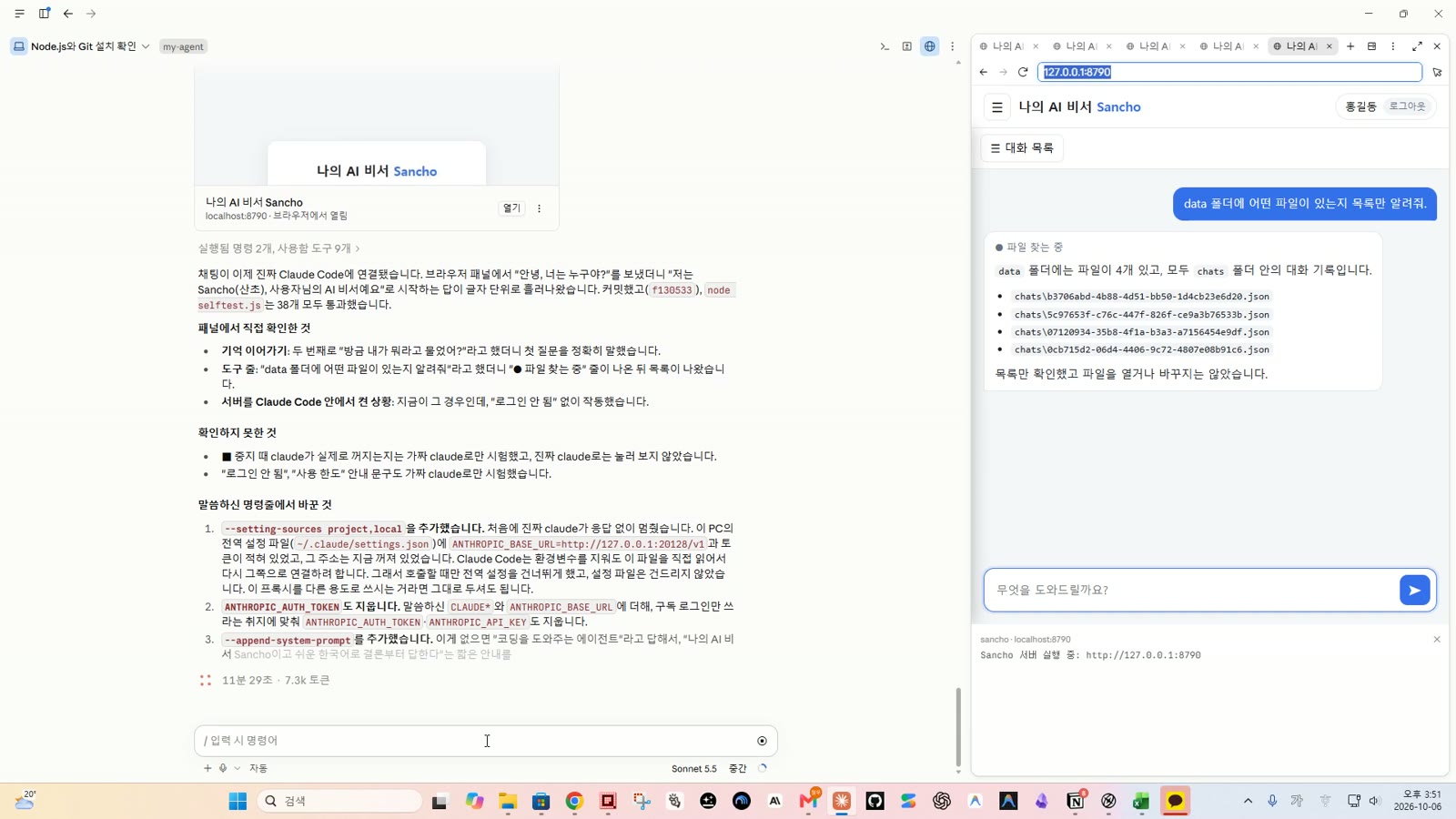Expand '실행된 명령 2개, 사용한 도구 9개' details
This screenshot has height=819, width=1456.
[279, 248]
